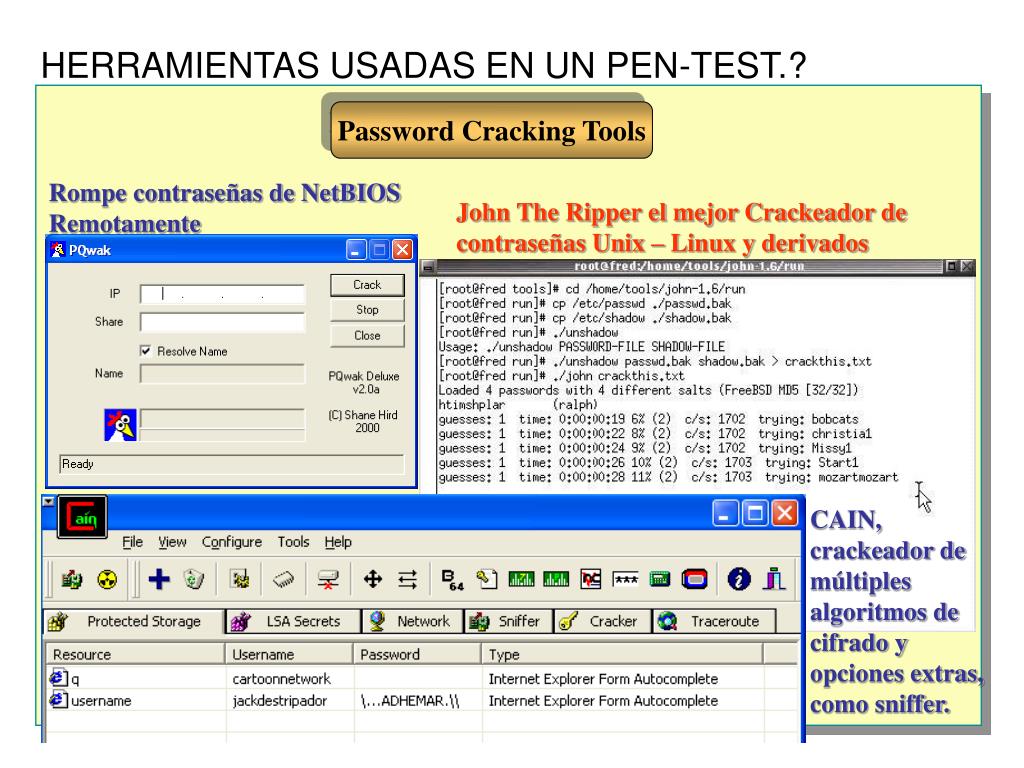
Task: Click the Stop button in PQwak
Action: (x=367, y=310)
